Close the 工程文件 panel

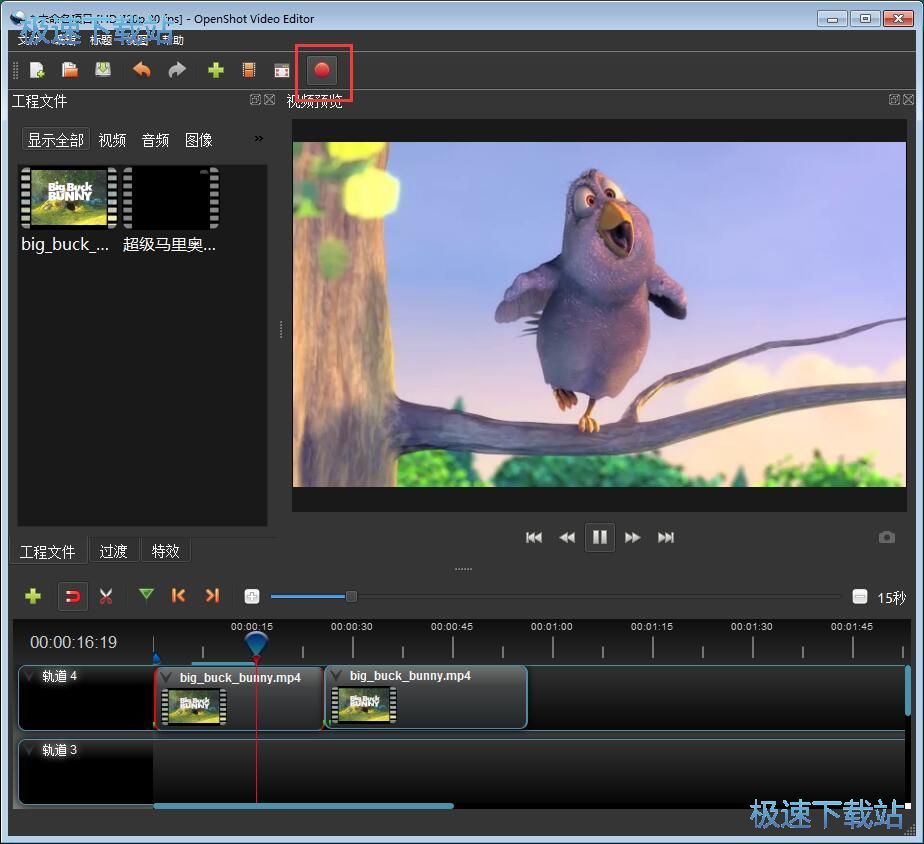(x=269, y=100)
